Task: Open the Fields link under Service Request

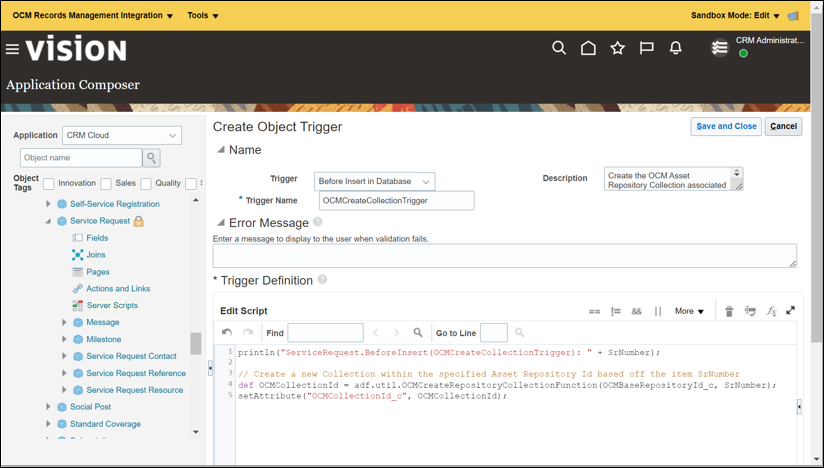Action: (x=97, y=238)
